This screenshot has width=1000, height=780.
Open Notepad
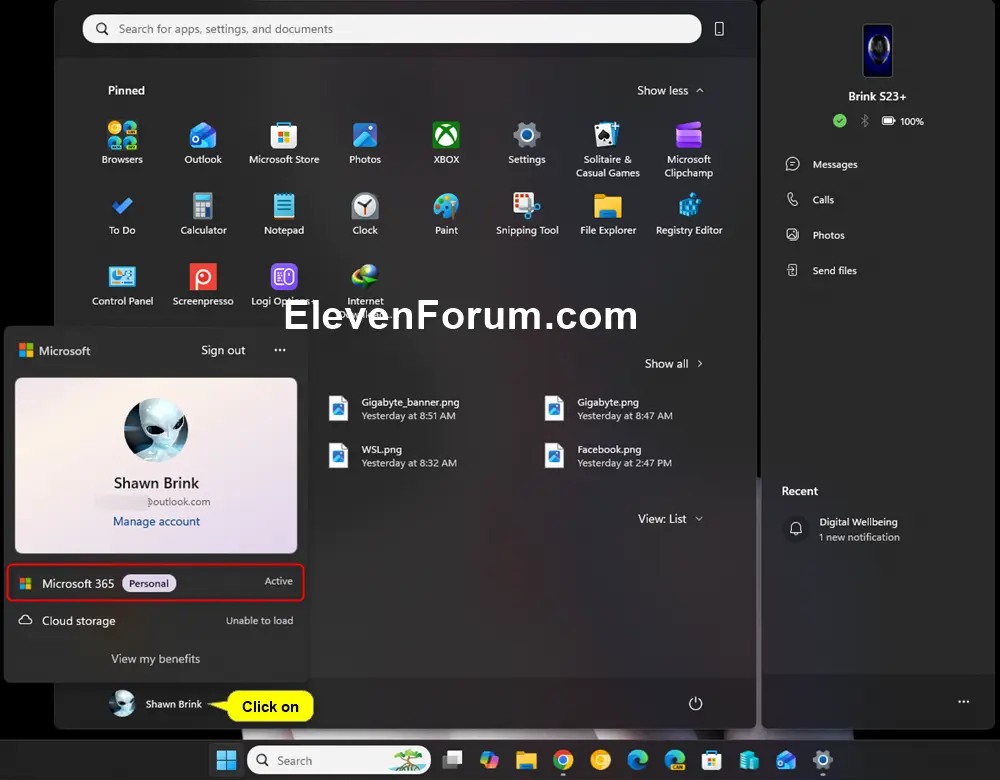tap(284, 214)
